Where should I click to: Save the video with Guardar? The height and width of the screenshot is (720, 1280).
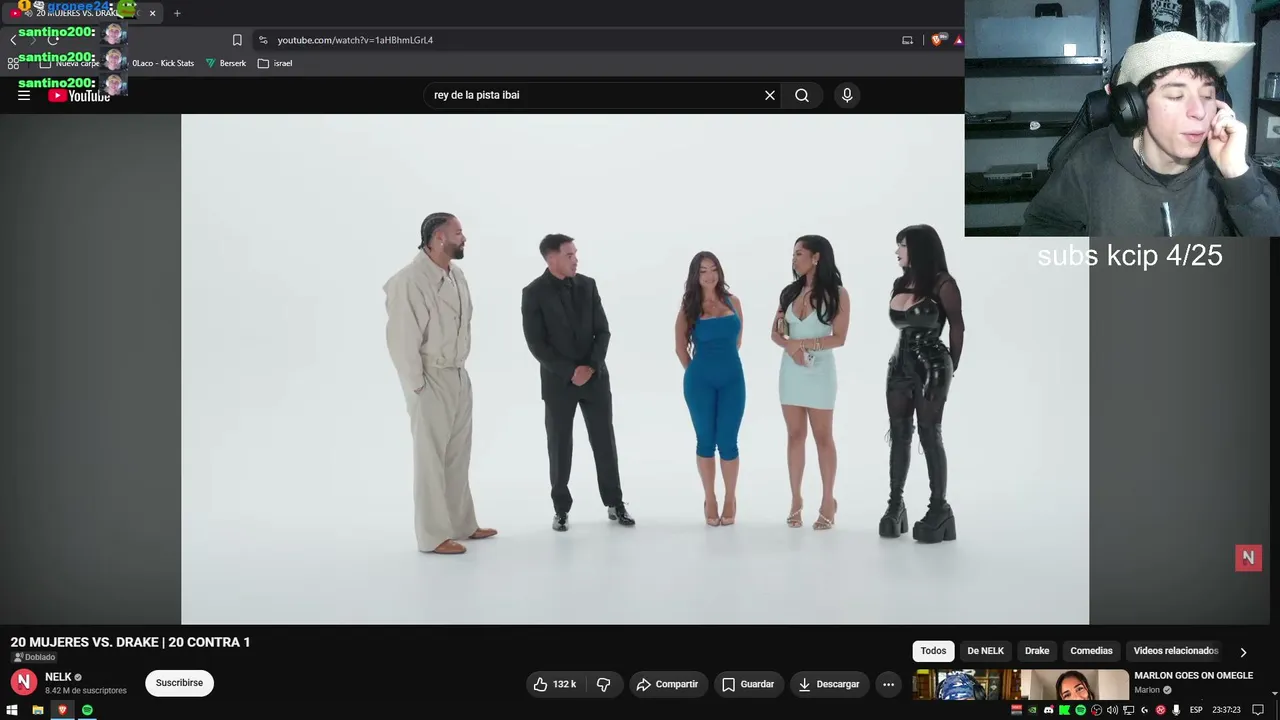click(747, 684)
